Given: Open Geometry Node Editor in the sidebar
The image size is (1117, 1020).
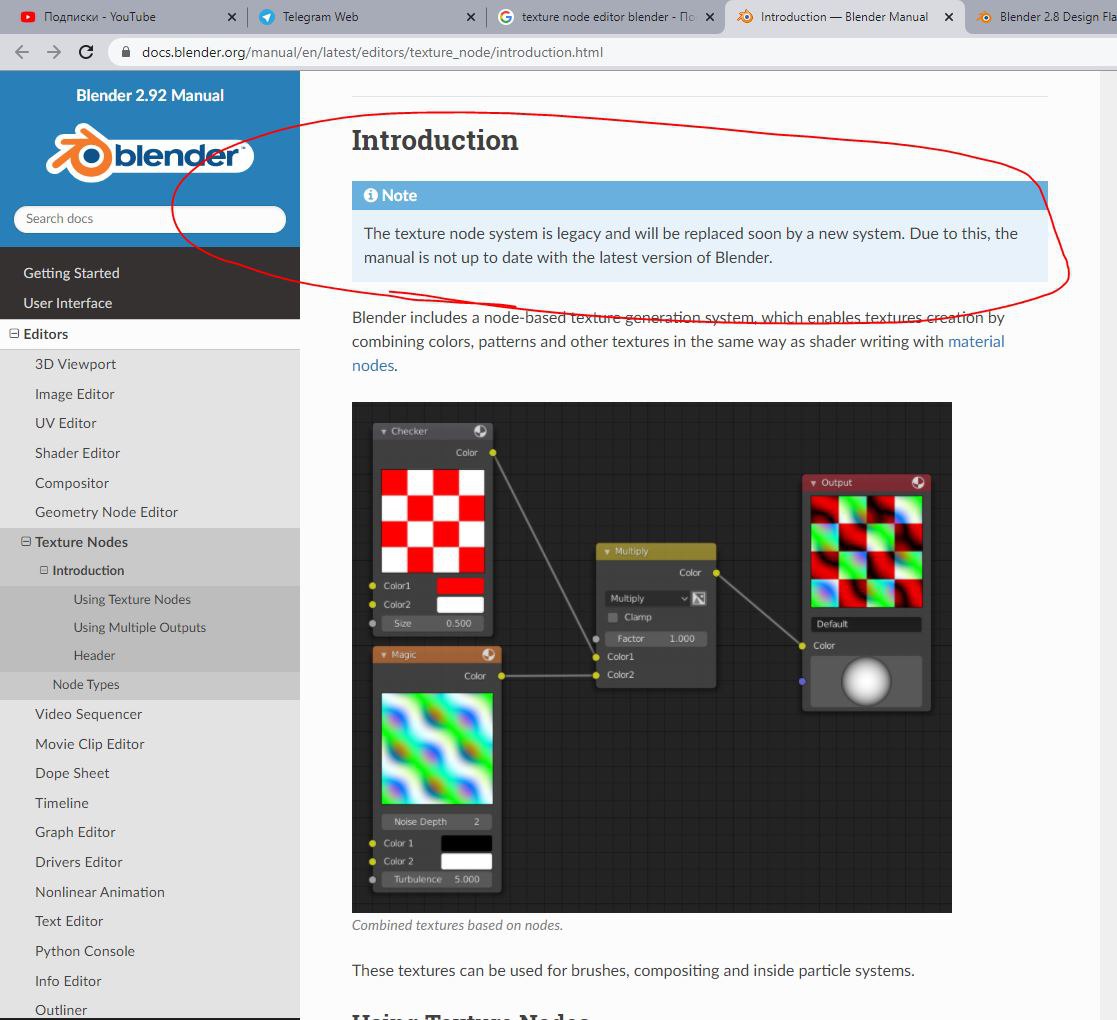Looking at the screenshot, I should pyautogui.click(x=106, y=512).
